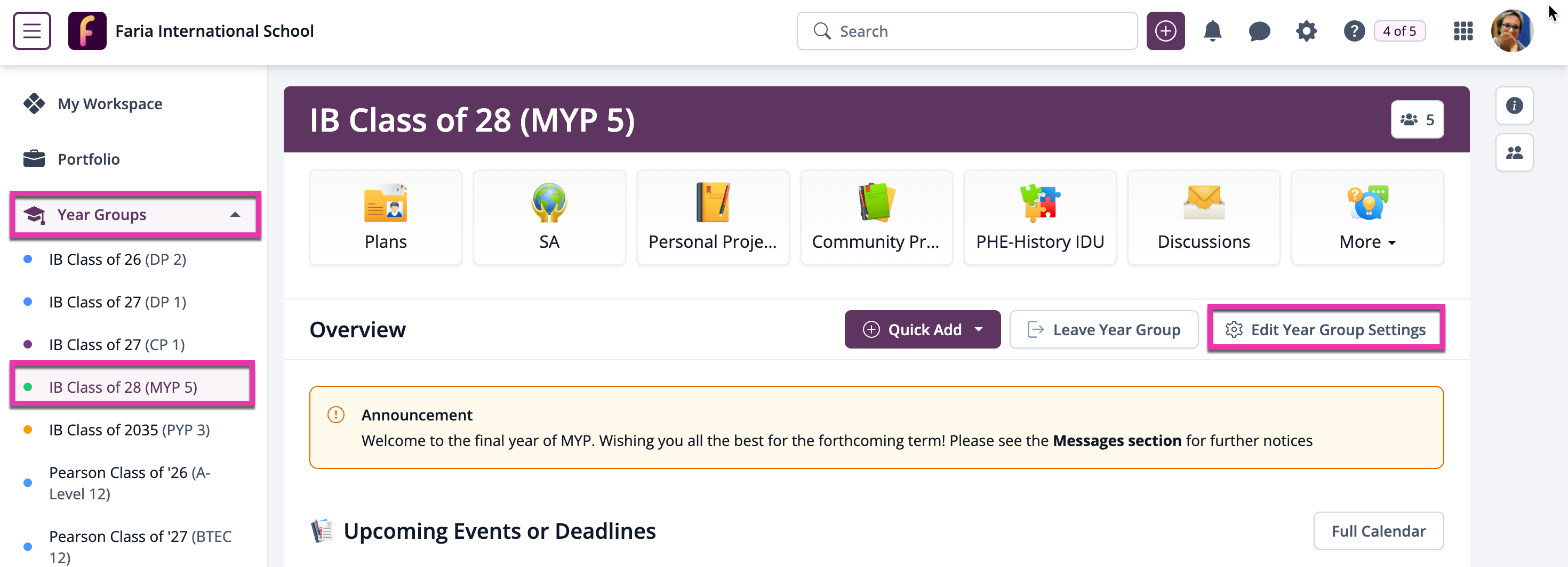The width and height of the screenshot is (1568, 567).
Task: Click the purple plus add button
Action: tap(1165, 31)
